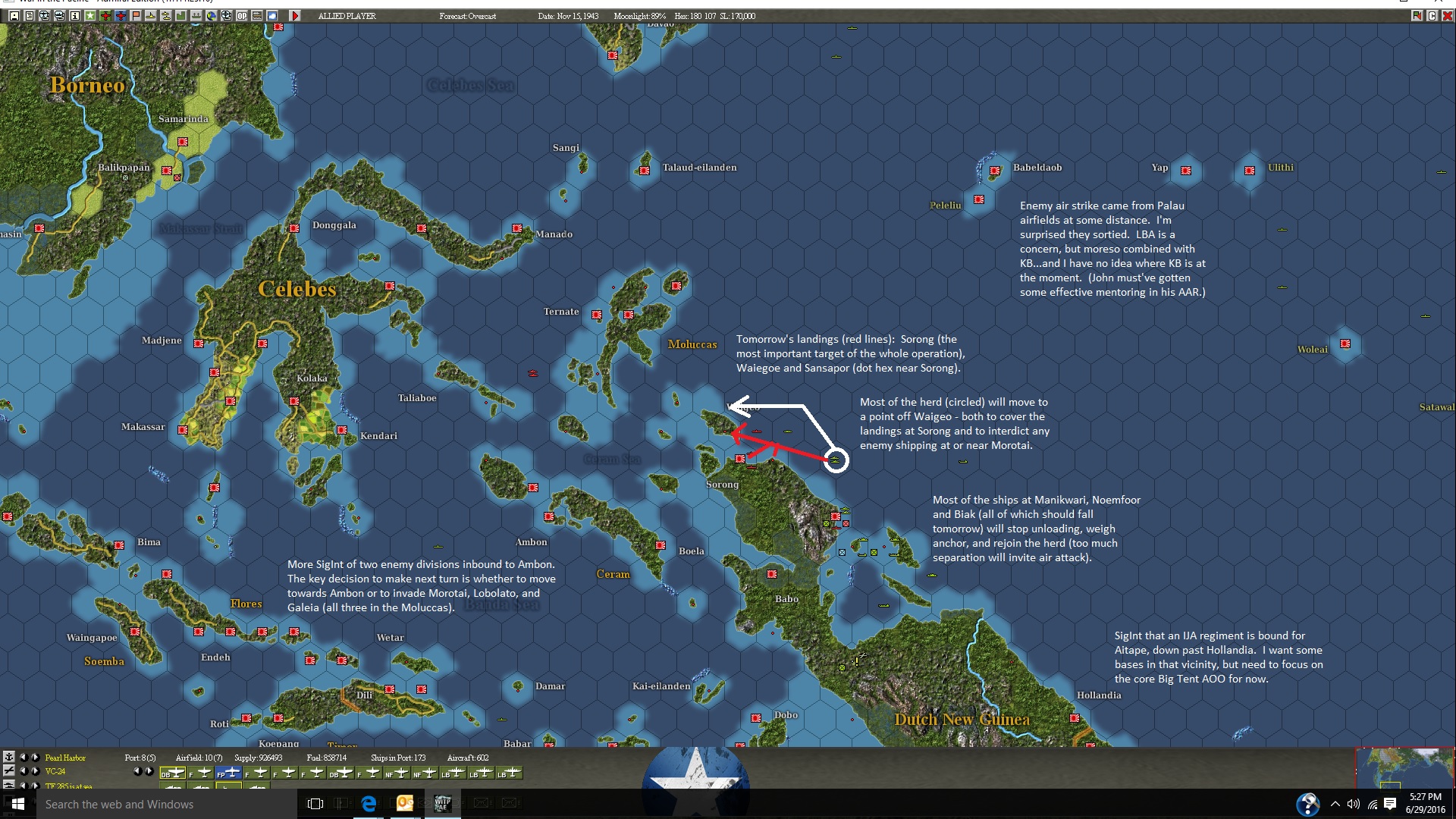Go to previous air unit before VC-24
Image resolution: width=1456 pixels, height=819 pixels.
click(24, 771)
